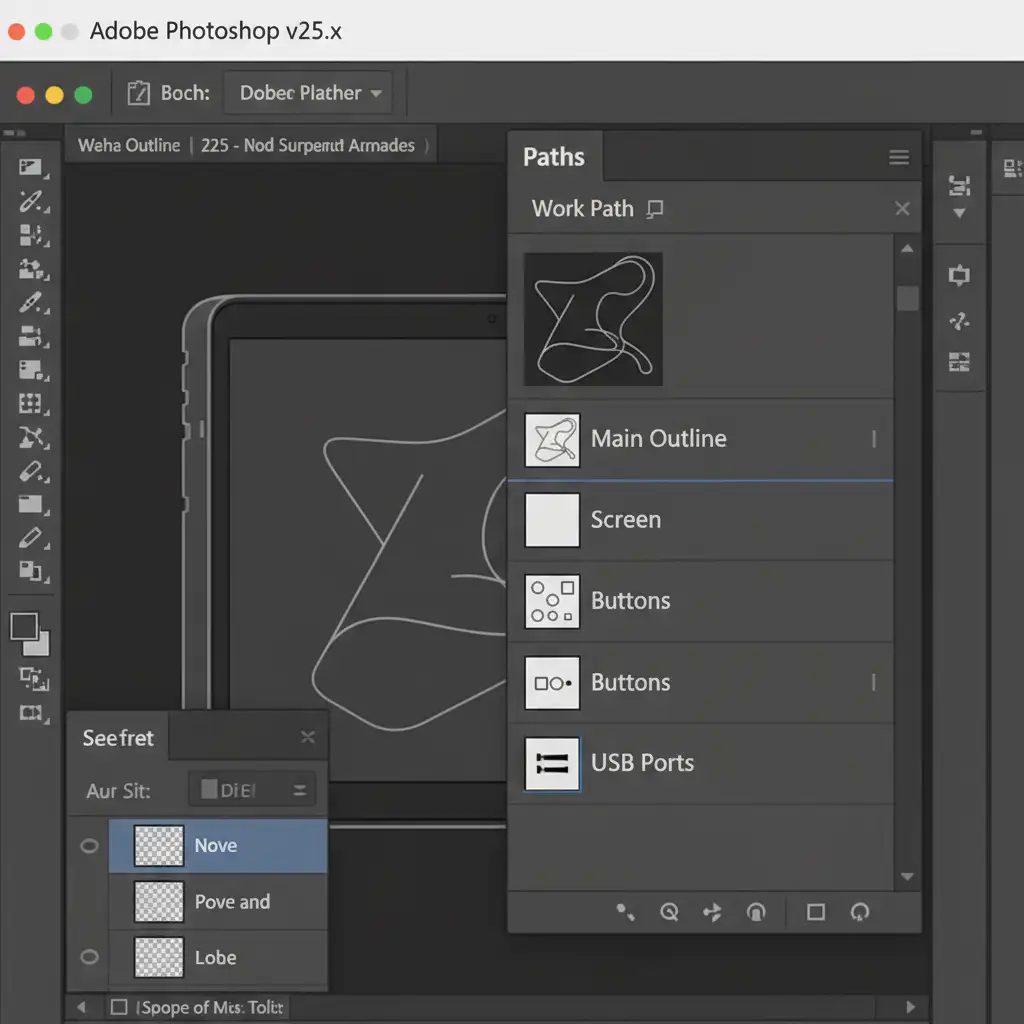Image resolution: width=1024 pixels, height=1024 pixels.
Task: Click the eyedropper tool in left toolbar
Action: 32,202
